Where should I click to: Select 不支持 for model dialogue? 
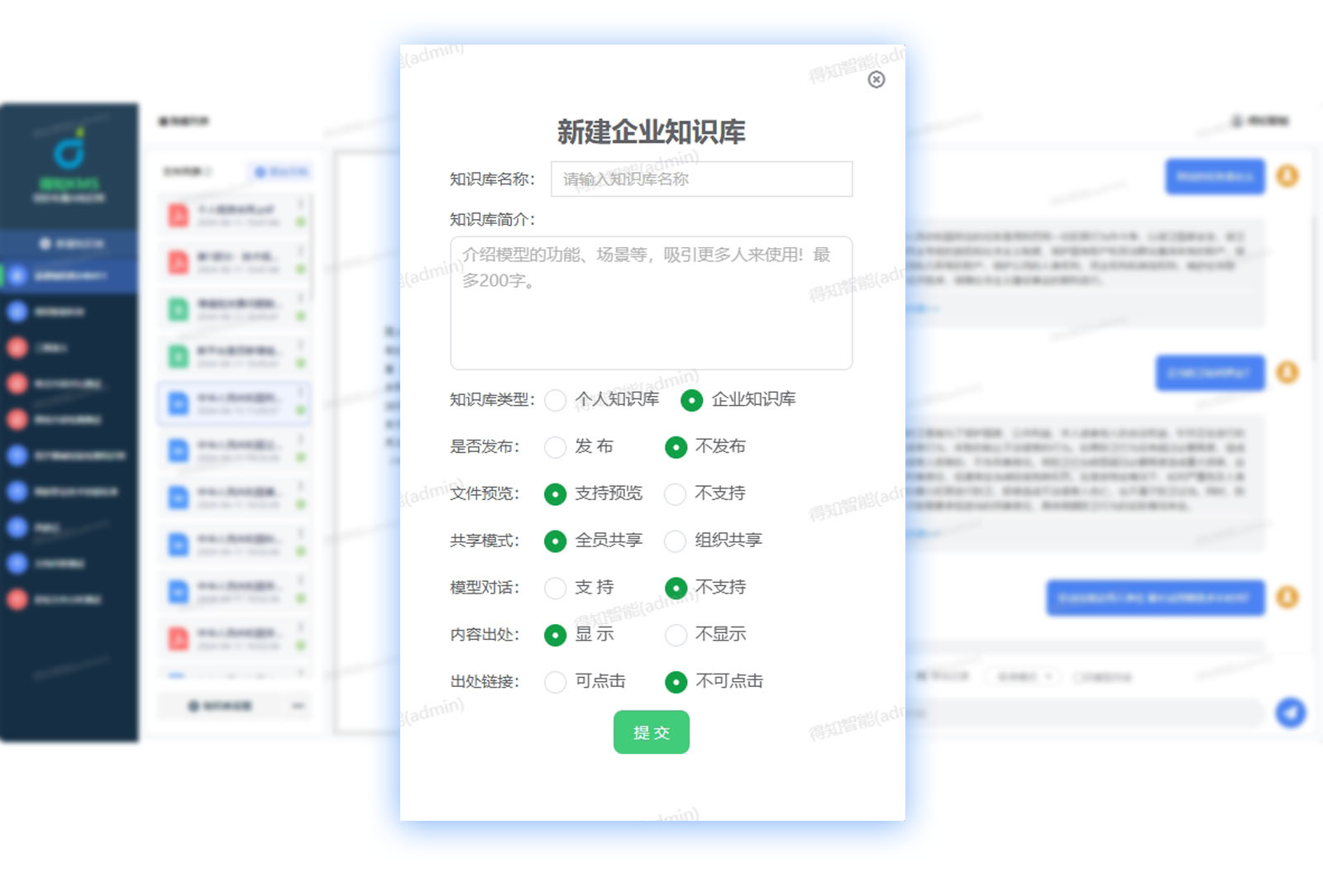coord(676,589)
